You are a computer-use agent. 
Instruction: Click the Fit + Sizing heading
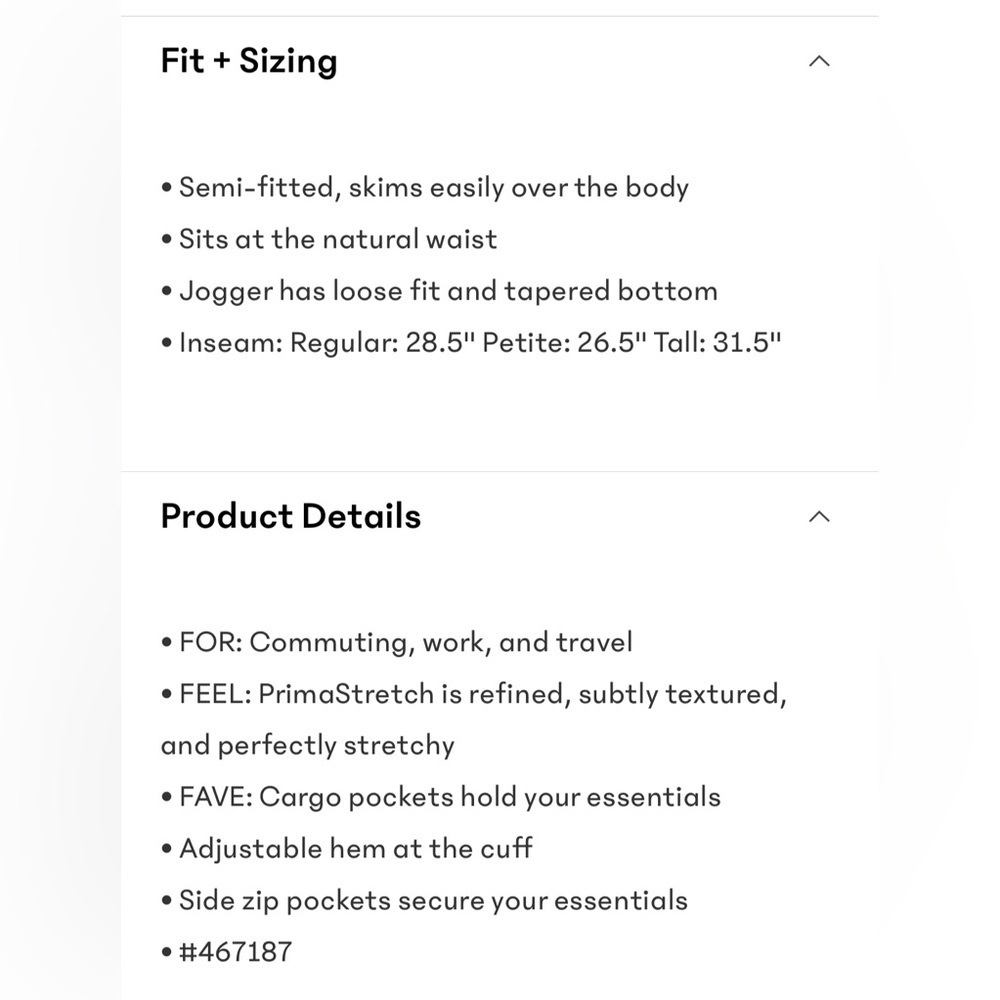coord(249,61)
